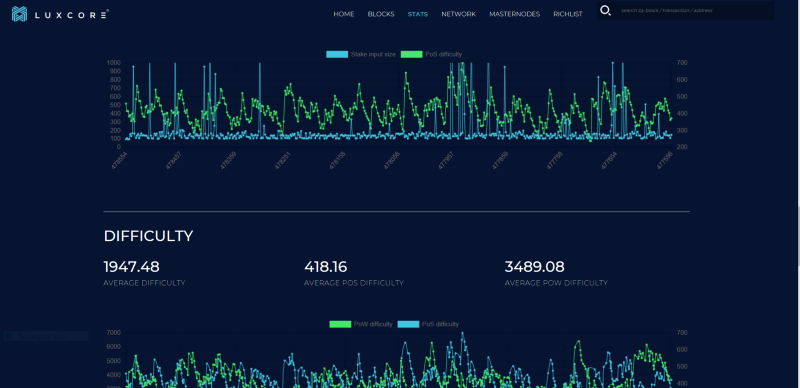
Task: Click left y-axis label 7000 on the difficulty chart
Action: pyautogui.click(x=114, y=333)
